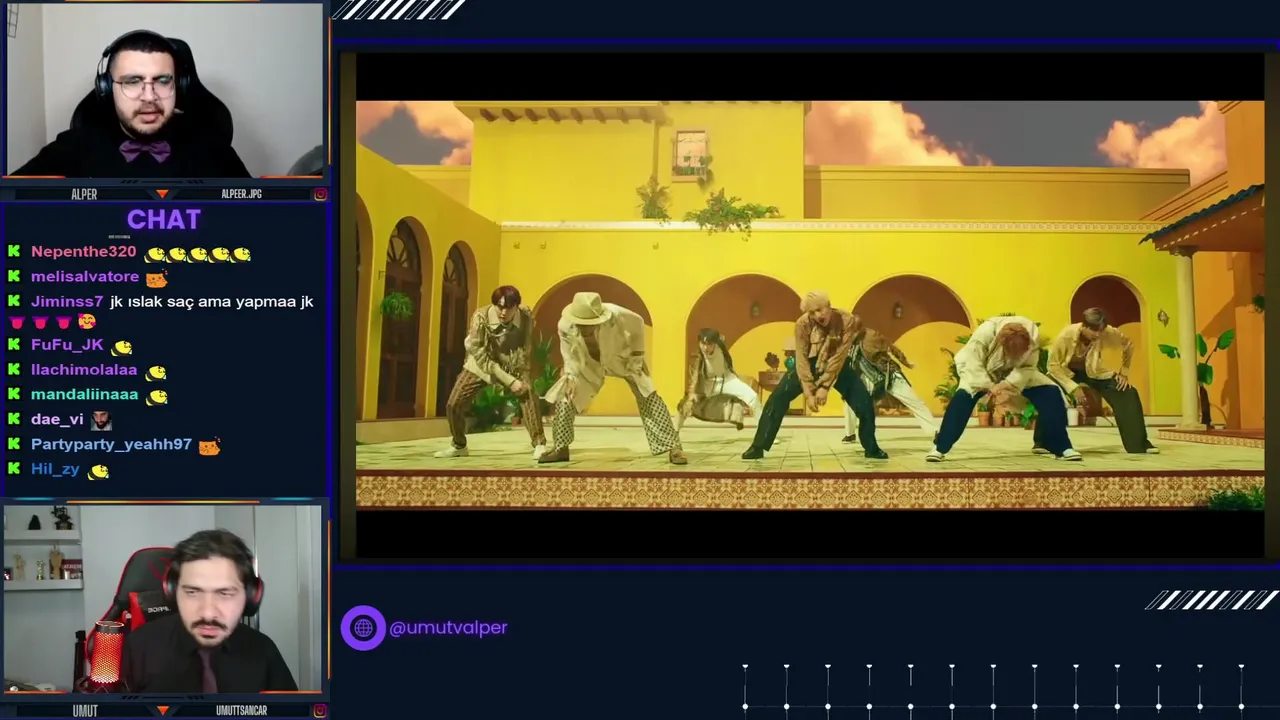This screenshot has width=1280, height=720.
Task: Click the Nepenthe320 username in chat
Action: pos(83,252)
